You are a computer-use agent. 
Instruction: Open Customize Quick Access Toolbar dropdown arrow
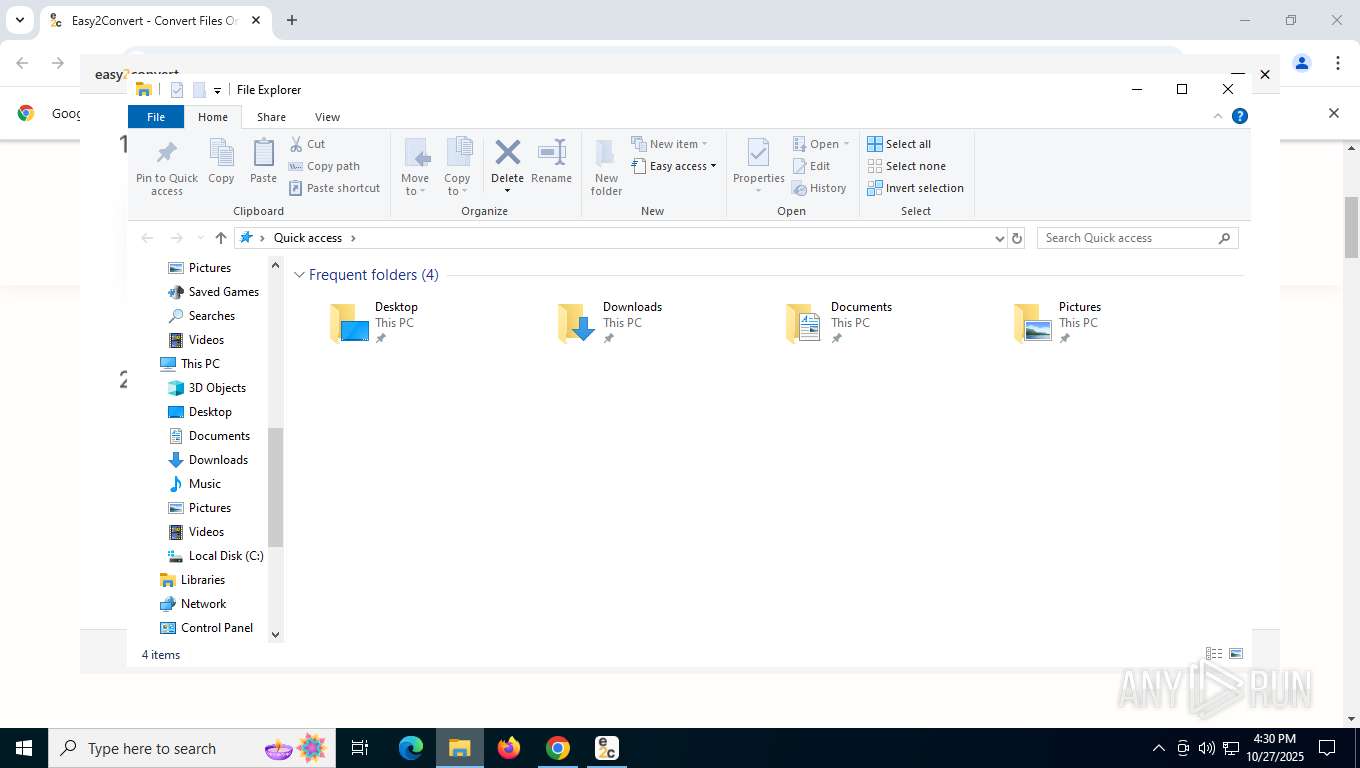(x=217, y=91)
